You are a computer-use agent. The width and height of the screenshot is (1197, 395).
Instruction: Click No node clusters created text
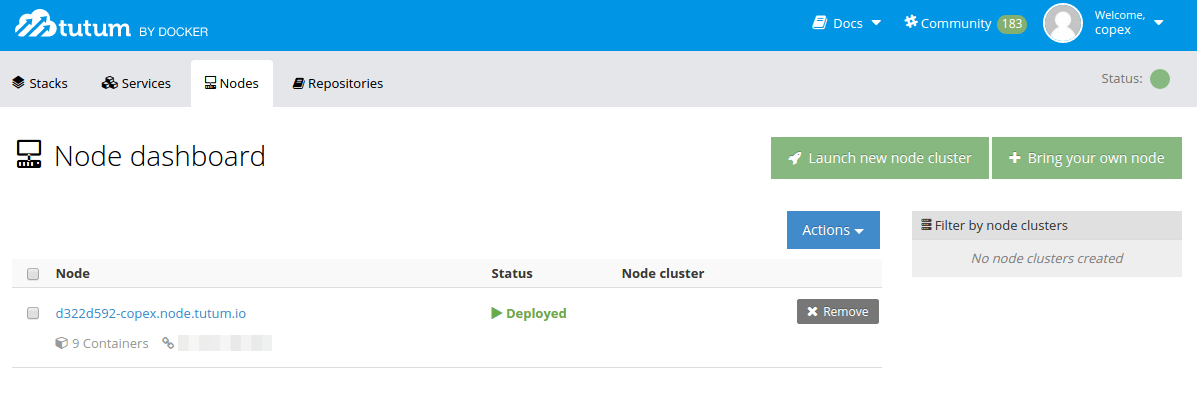(1047, 258)
